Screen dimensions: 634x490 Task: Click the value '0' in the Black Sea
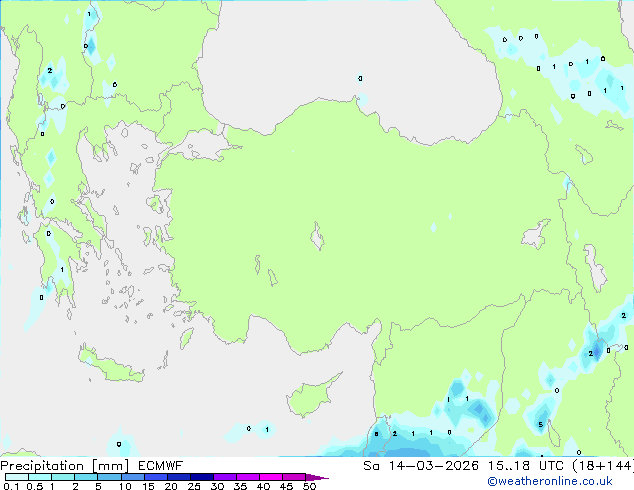360,78
